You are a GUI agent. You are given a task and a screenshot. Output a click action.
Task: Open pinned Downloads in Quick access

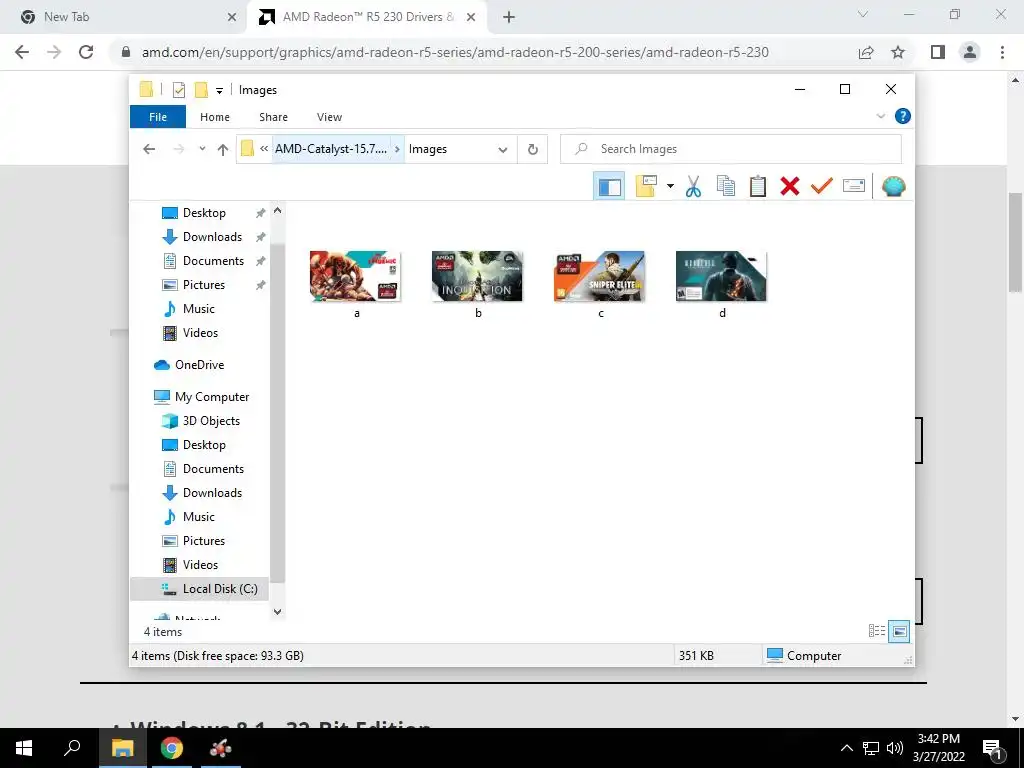pos(212,237)
